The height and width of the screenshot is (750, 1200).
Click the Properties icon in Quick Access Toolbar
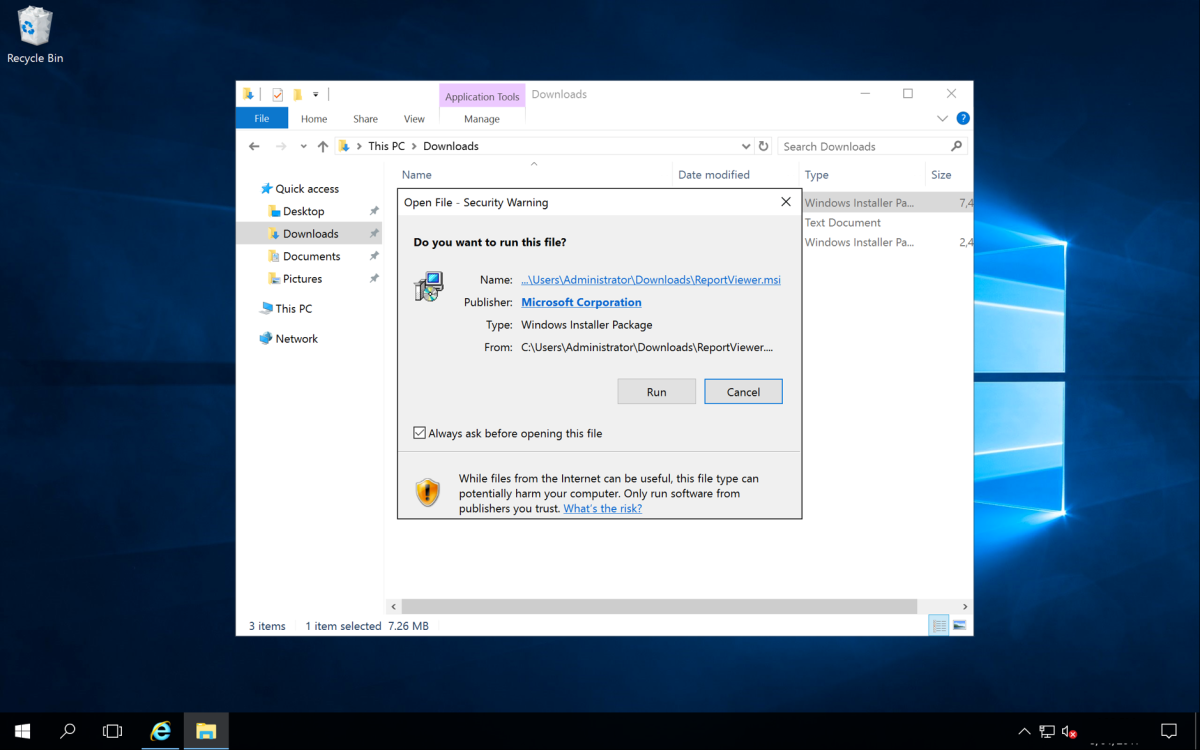click(276, 94)
